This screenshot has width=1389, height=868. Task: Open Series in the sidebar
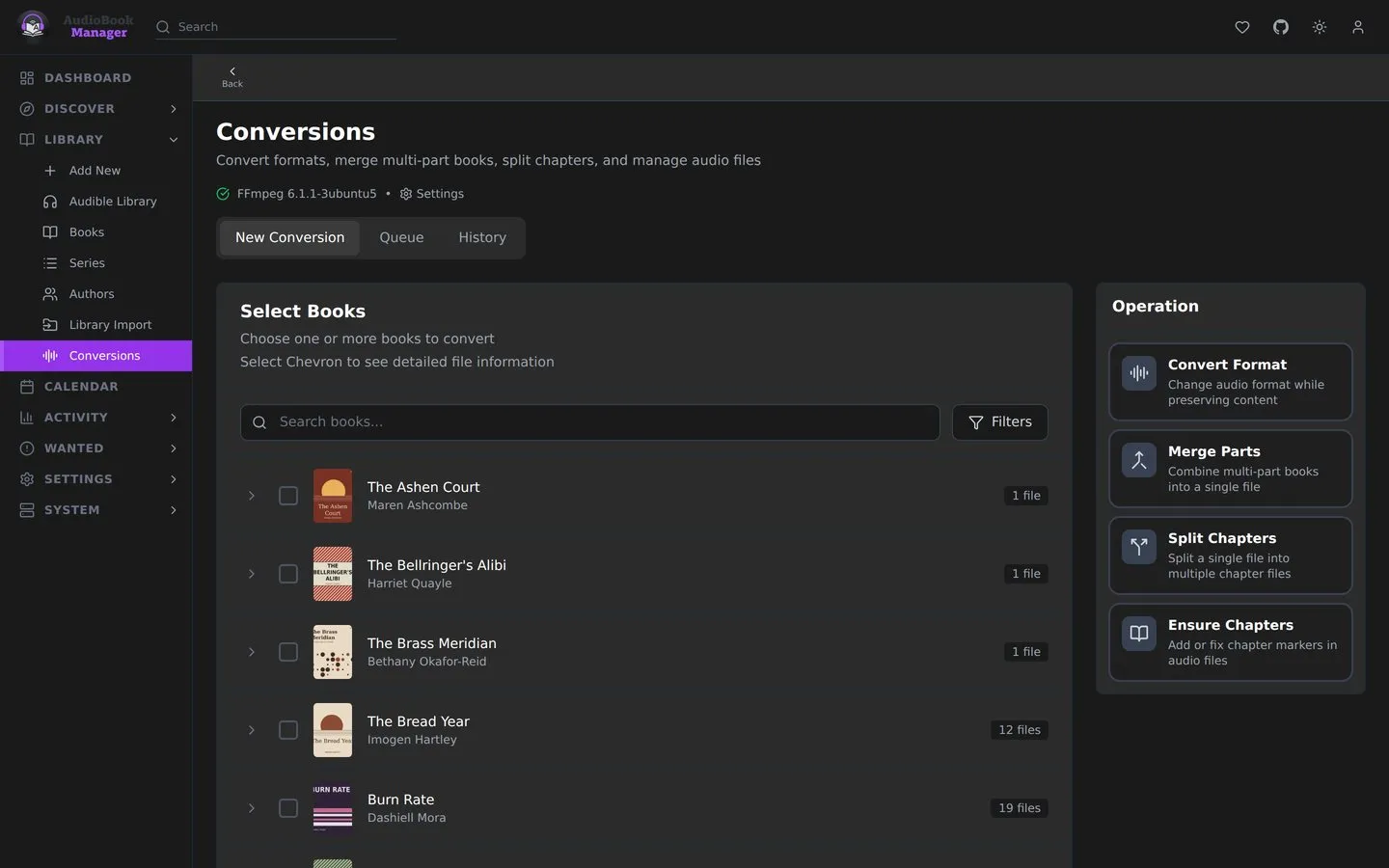95,263
